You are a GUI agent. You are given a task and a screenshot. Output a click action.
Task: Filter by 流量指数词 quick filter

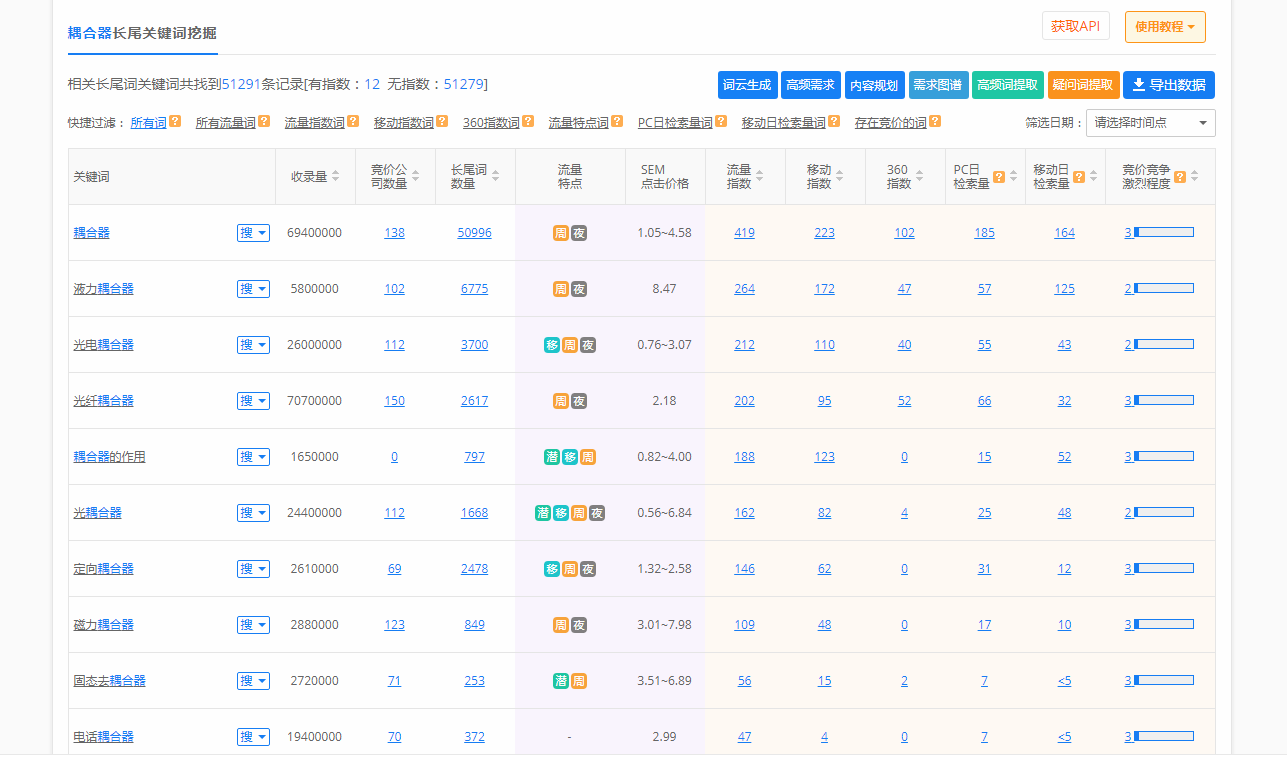tap(315, 123)
